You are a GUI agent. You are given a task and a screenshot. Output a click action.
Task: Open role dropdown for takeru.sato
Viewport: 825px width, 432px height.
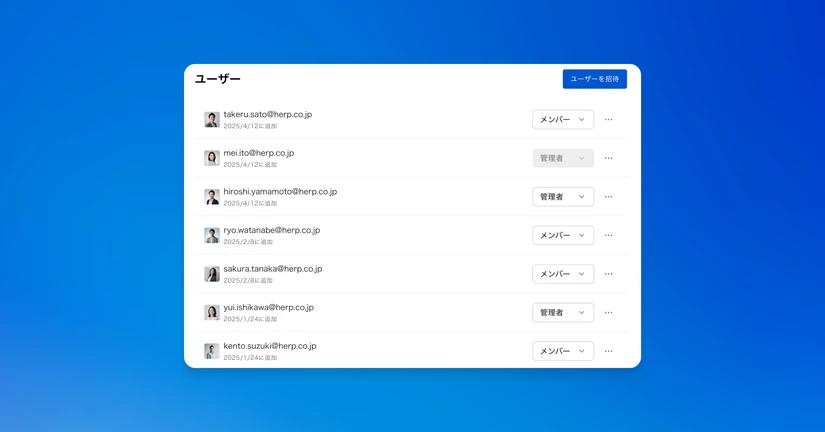(563, 119)
